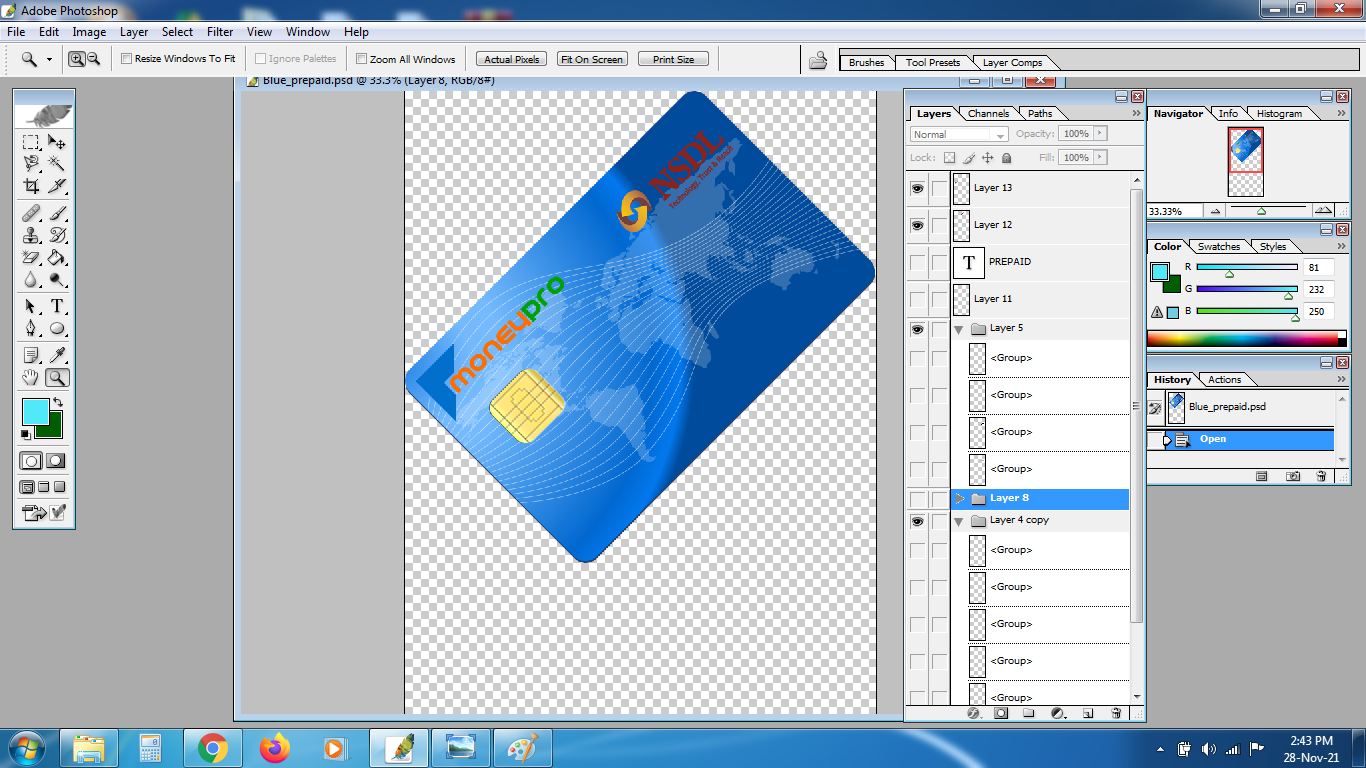Screen dimensions: 1366x768
Task: Select the Magic Wand tool
Action: coord(57,163)
